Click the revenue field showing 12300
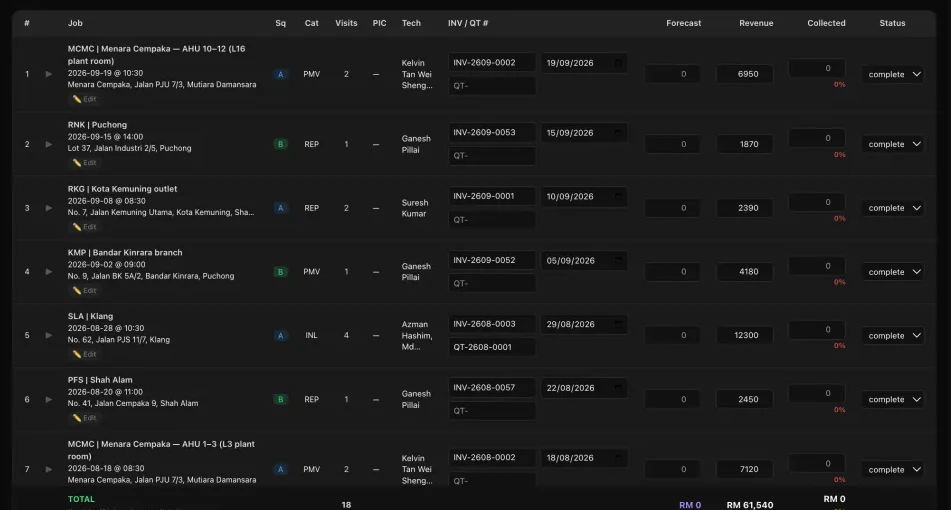 click(745, 335)
